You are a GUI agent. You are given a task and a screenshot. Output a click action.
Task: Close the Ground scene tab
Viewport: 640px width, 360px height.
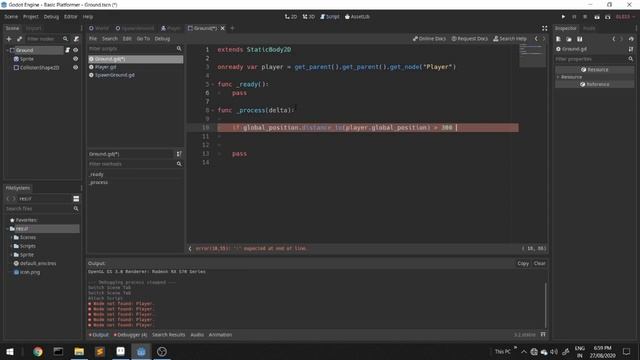point(222,28)
